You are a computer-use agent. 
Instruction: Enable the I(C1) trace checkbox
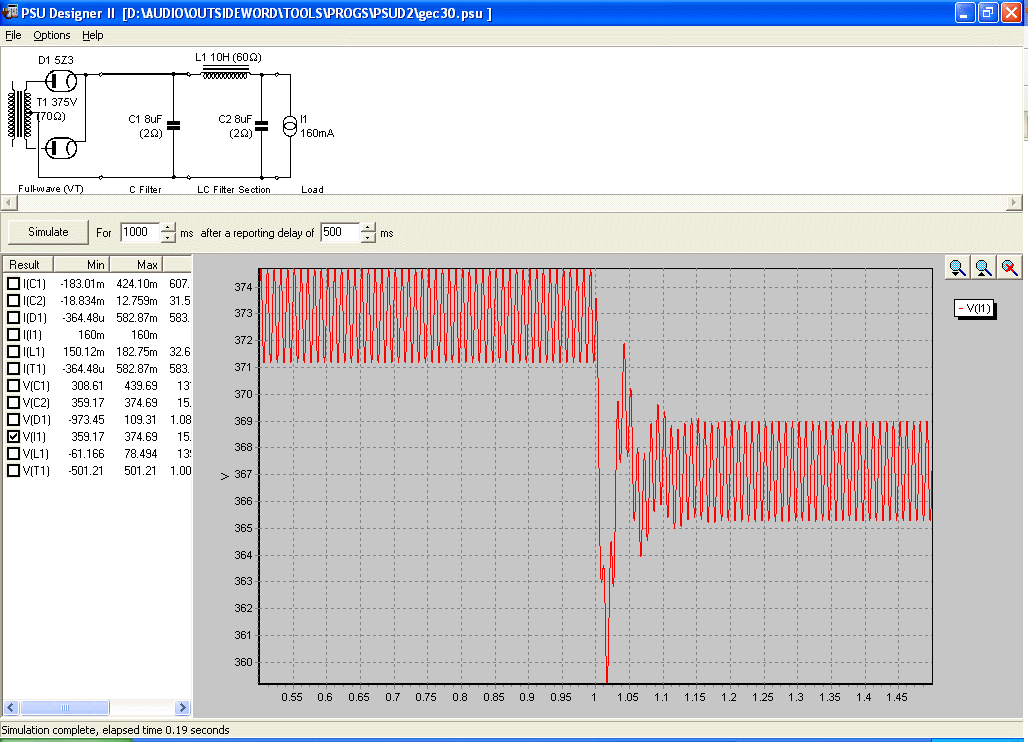coord(13,284)
